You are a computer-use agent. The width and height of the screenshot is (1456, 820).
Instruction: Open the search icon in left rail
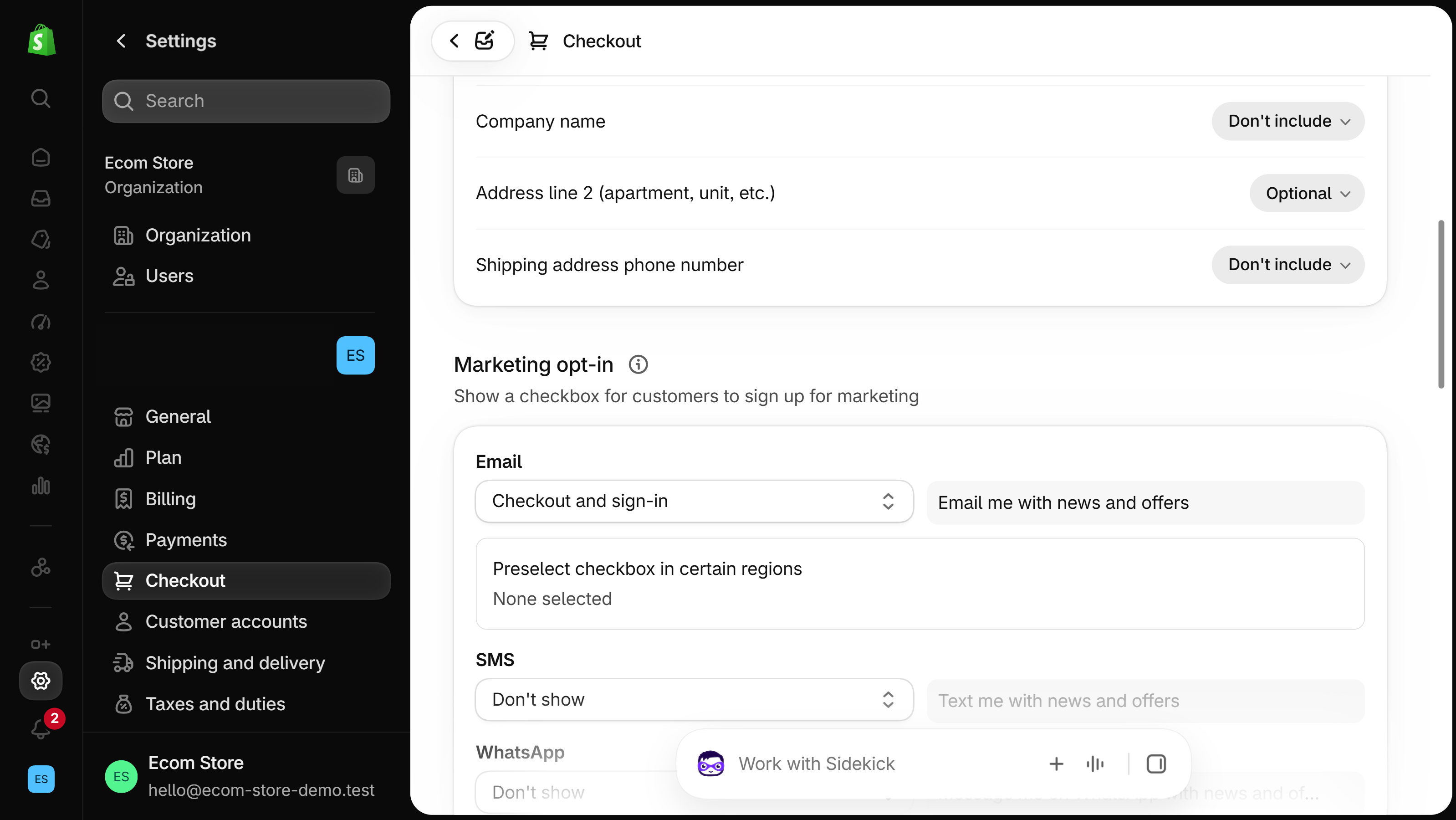coord(41,98)
